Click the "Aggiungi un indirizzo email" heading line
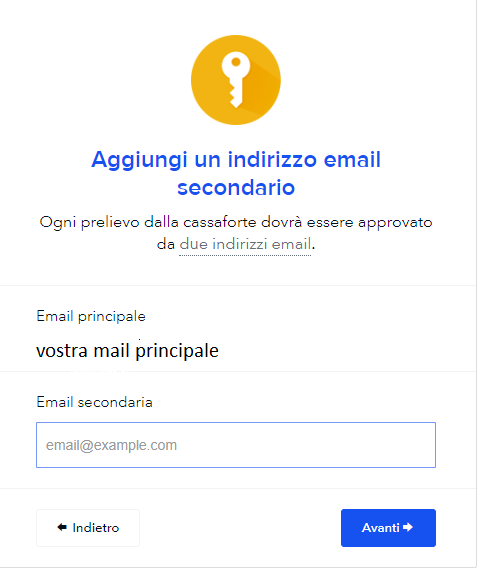478x570 pixels. (x=236, y=160)
